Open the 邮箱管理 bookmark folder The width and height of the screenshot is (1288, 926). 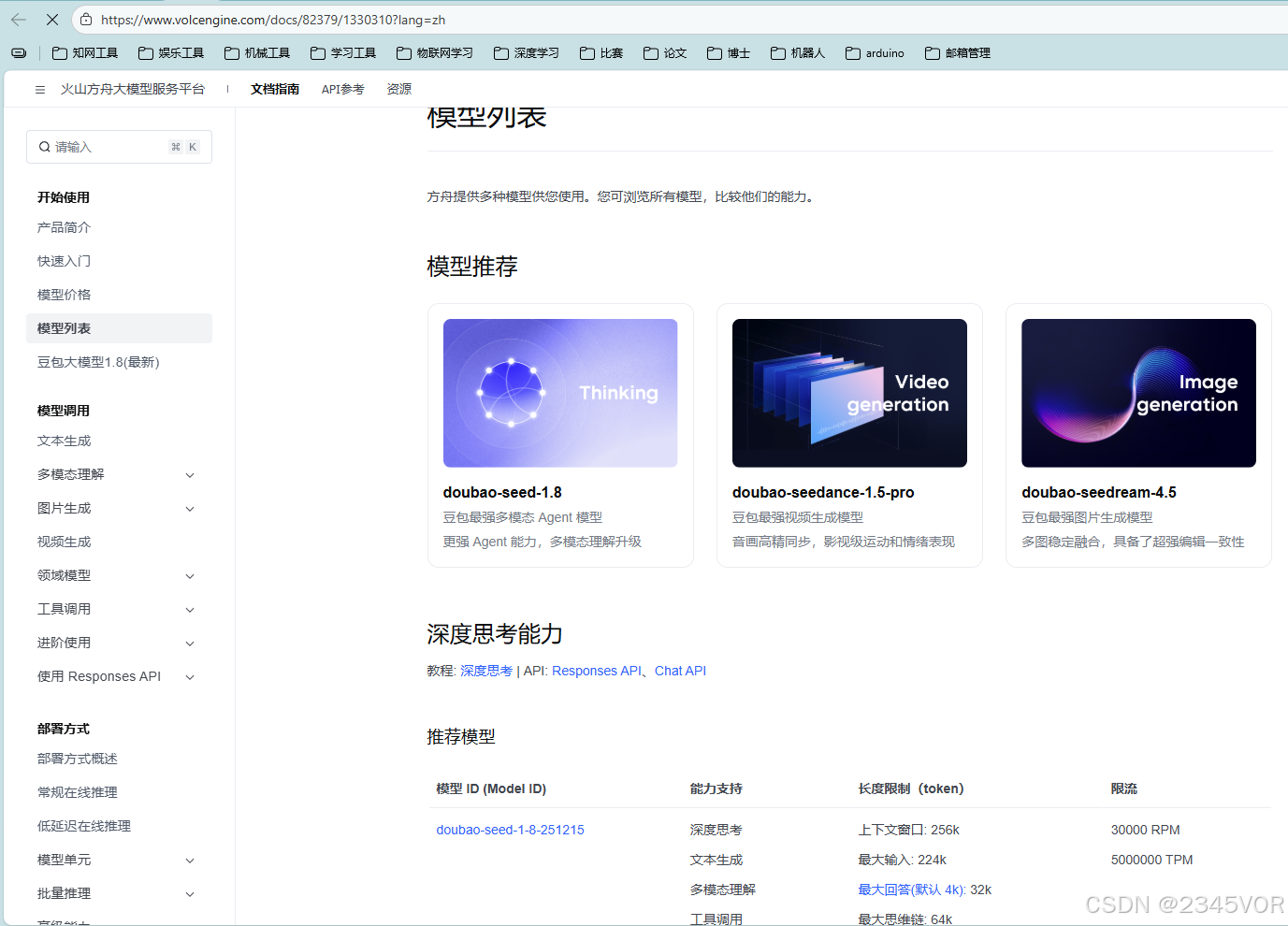coord(958,53)
